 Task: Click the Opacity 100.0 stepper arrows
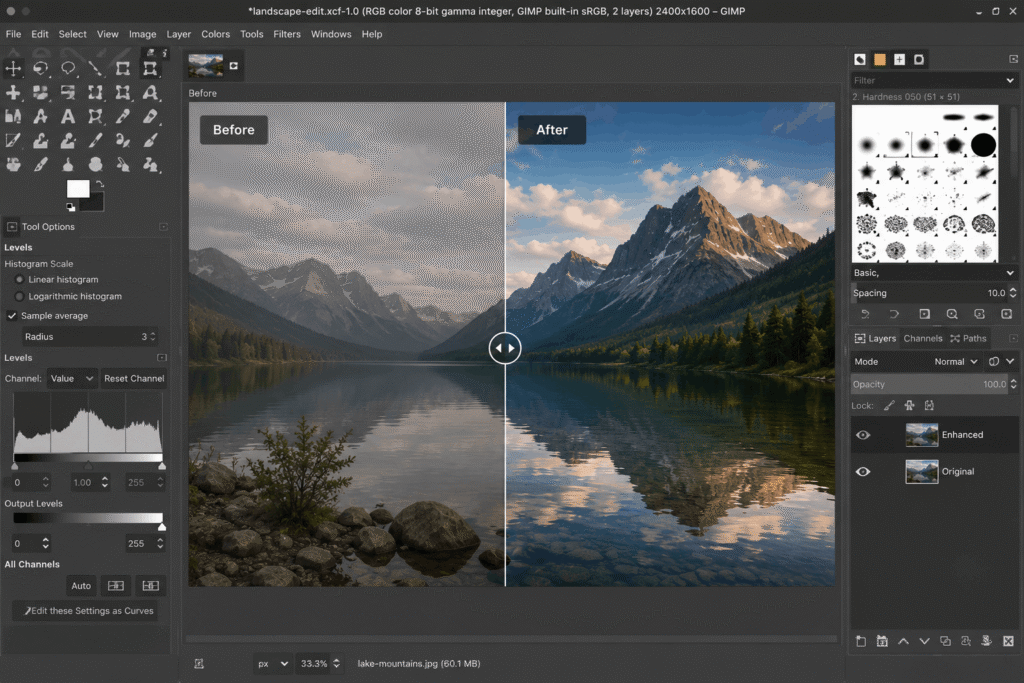1013,384
